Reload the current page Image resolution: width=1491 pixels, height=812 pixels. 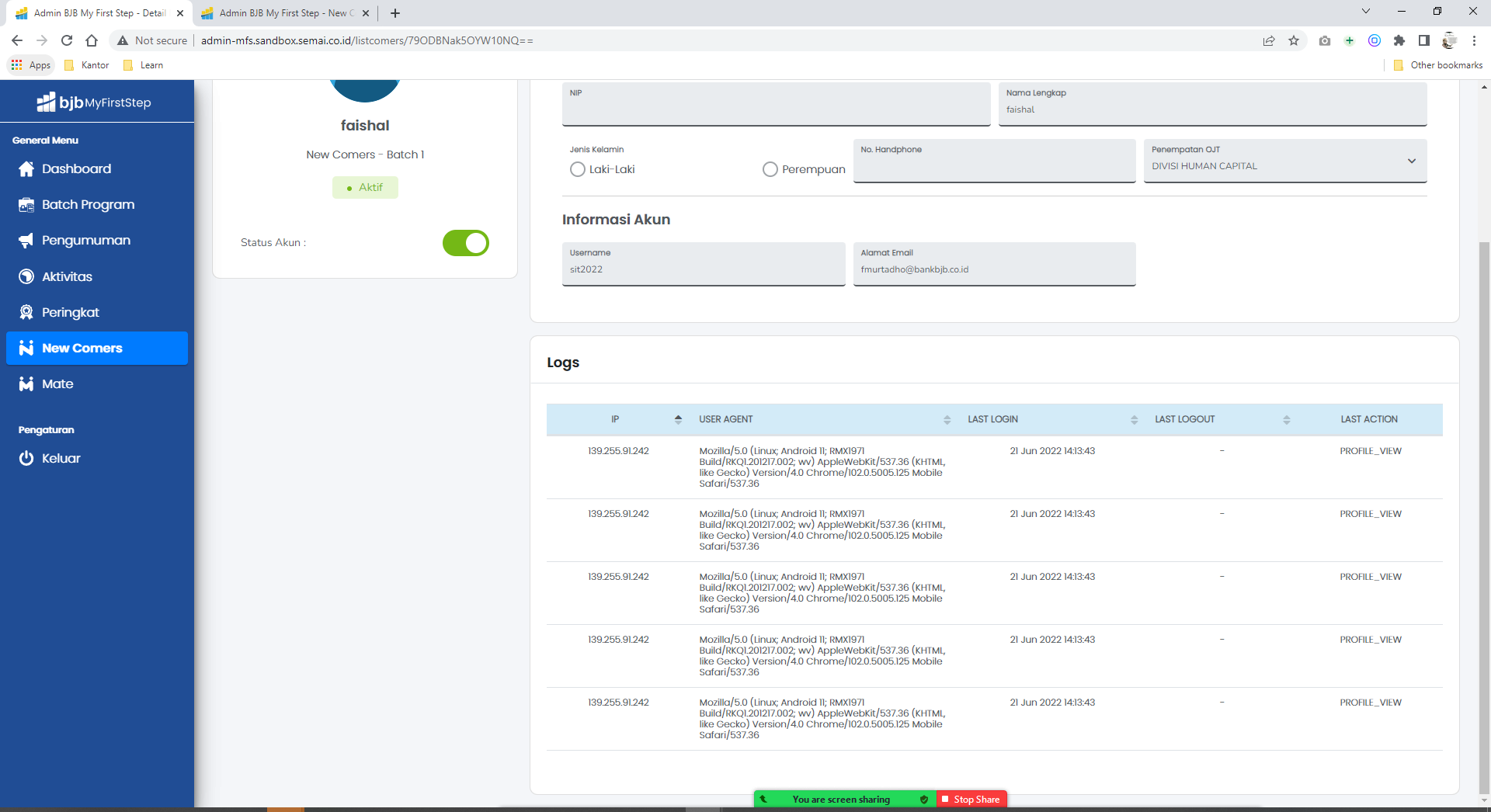click(67, 40)
